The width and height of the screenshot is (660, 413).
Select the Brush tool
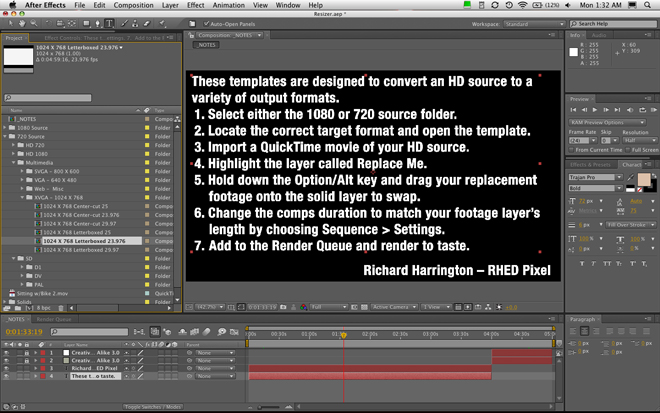coord(125,24)
